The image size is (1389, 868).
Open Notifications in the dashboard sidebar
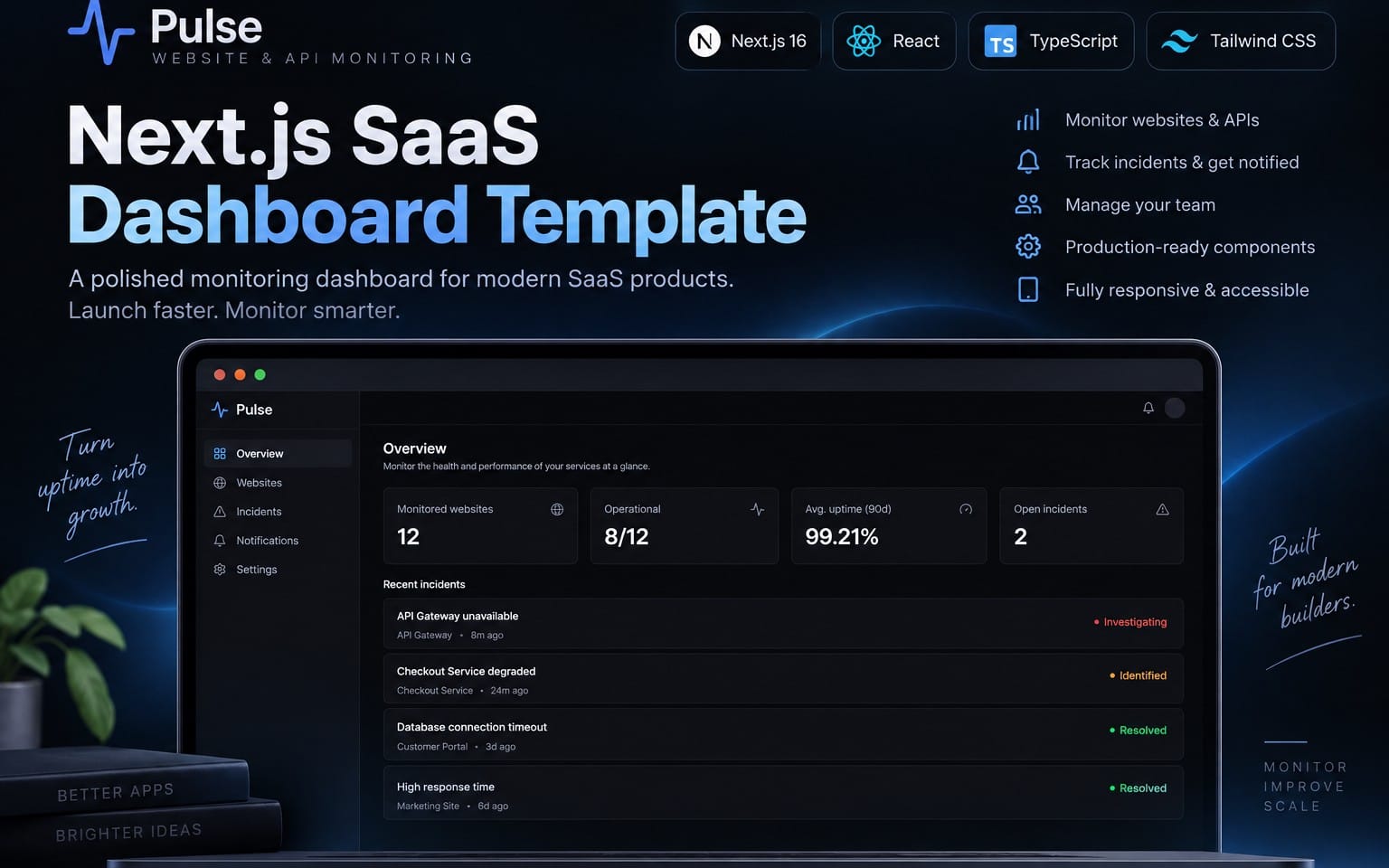(x=278, y=541)
